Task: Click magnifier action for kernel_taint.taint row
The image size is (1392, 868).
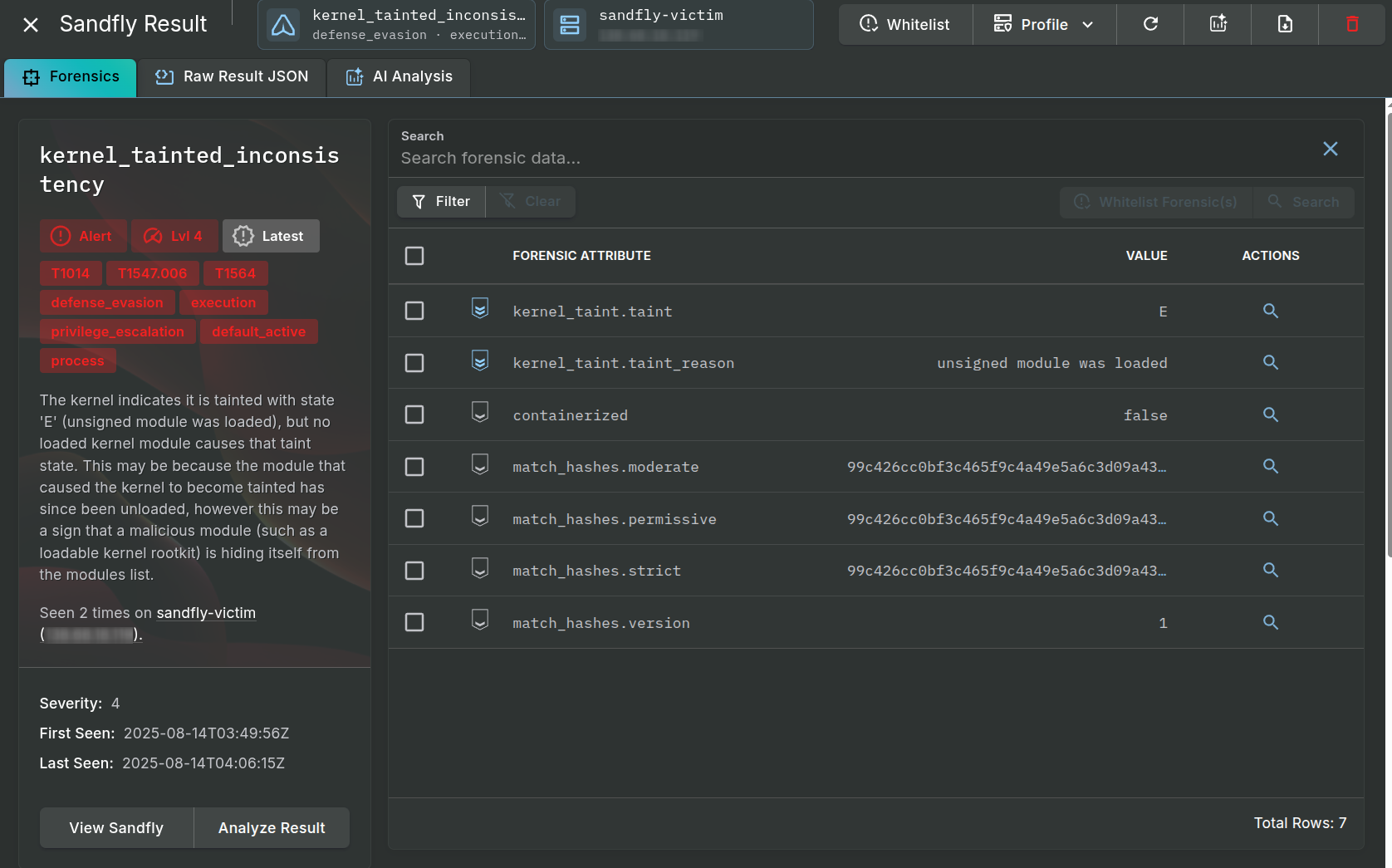Action: click(1271, 311)
